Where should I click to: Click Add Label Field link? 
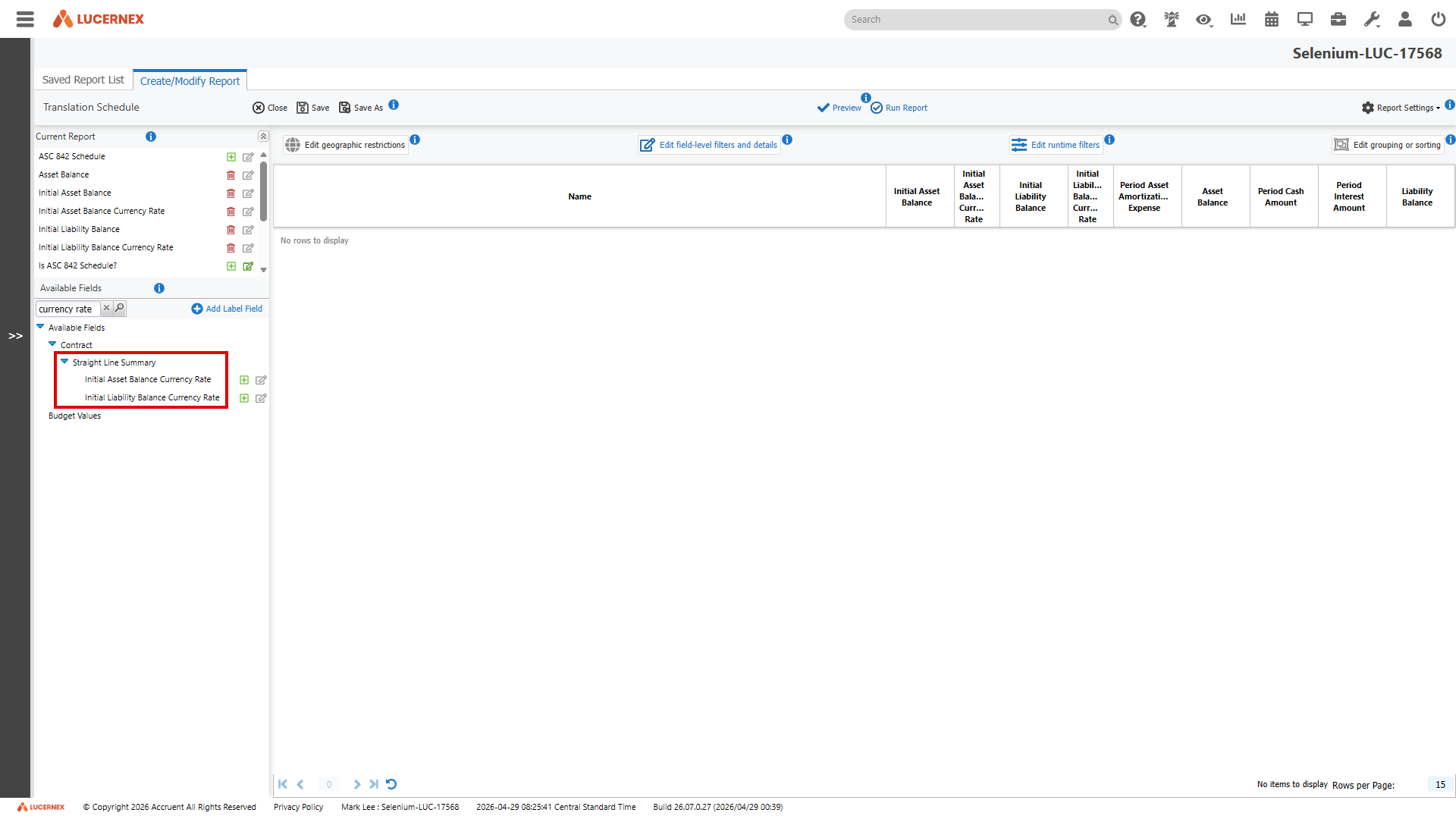coord(227,309)
